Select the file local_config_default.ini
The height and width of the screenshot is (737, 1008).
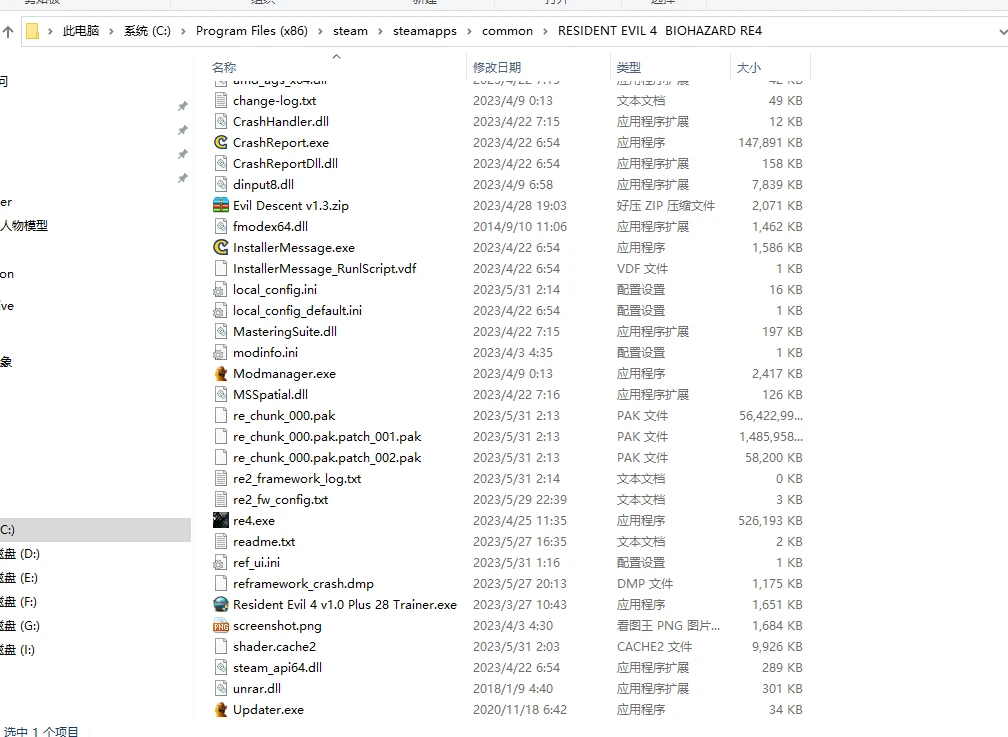coord(297,311)
